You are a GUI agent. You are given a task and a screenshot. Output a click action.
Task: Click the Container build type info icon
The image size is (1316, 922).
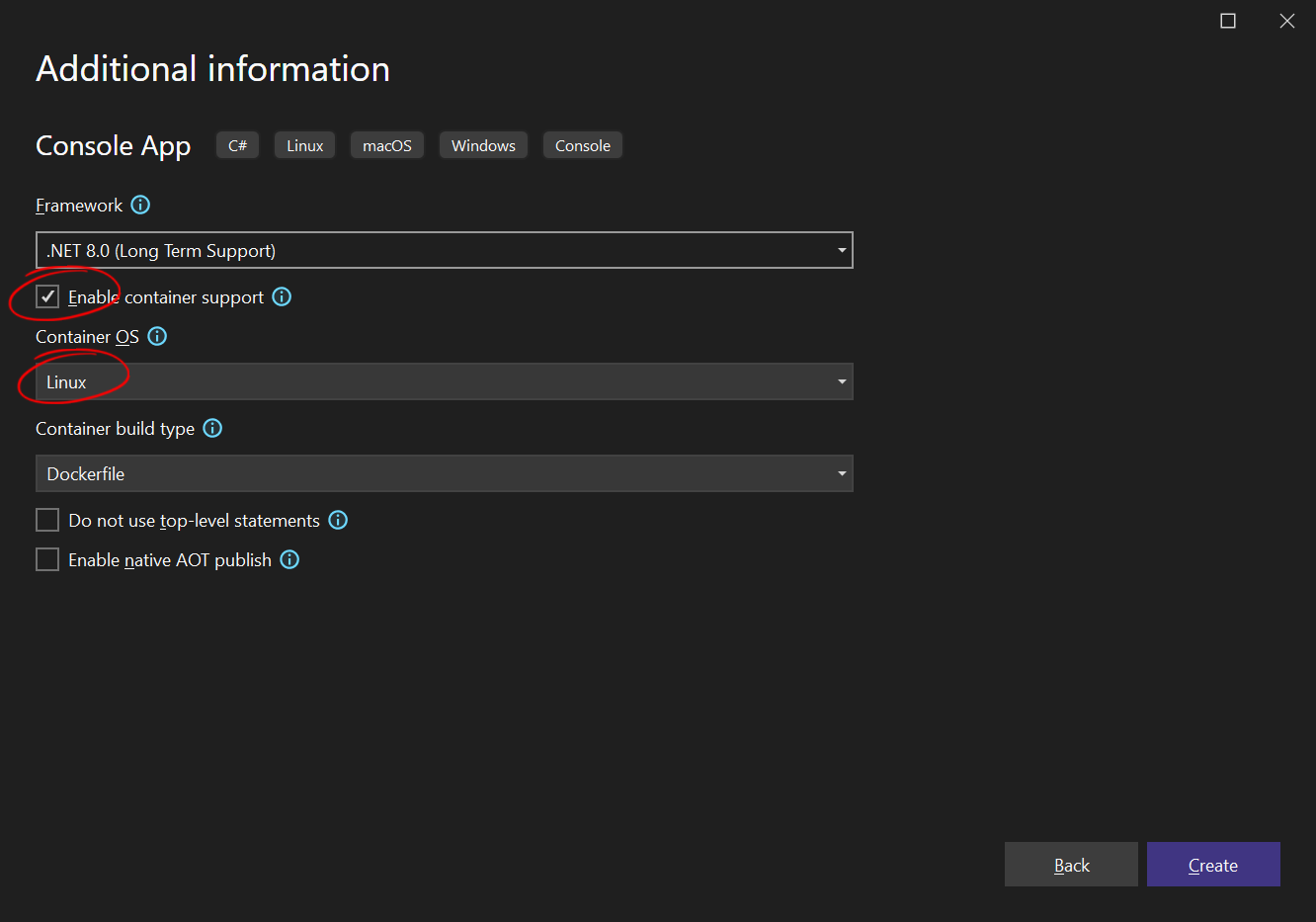coord(212,428)
